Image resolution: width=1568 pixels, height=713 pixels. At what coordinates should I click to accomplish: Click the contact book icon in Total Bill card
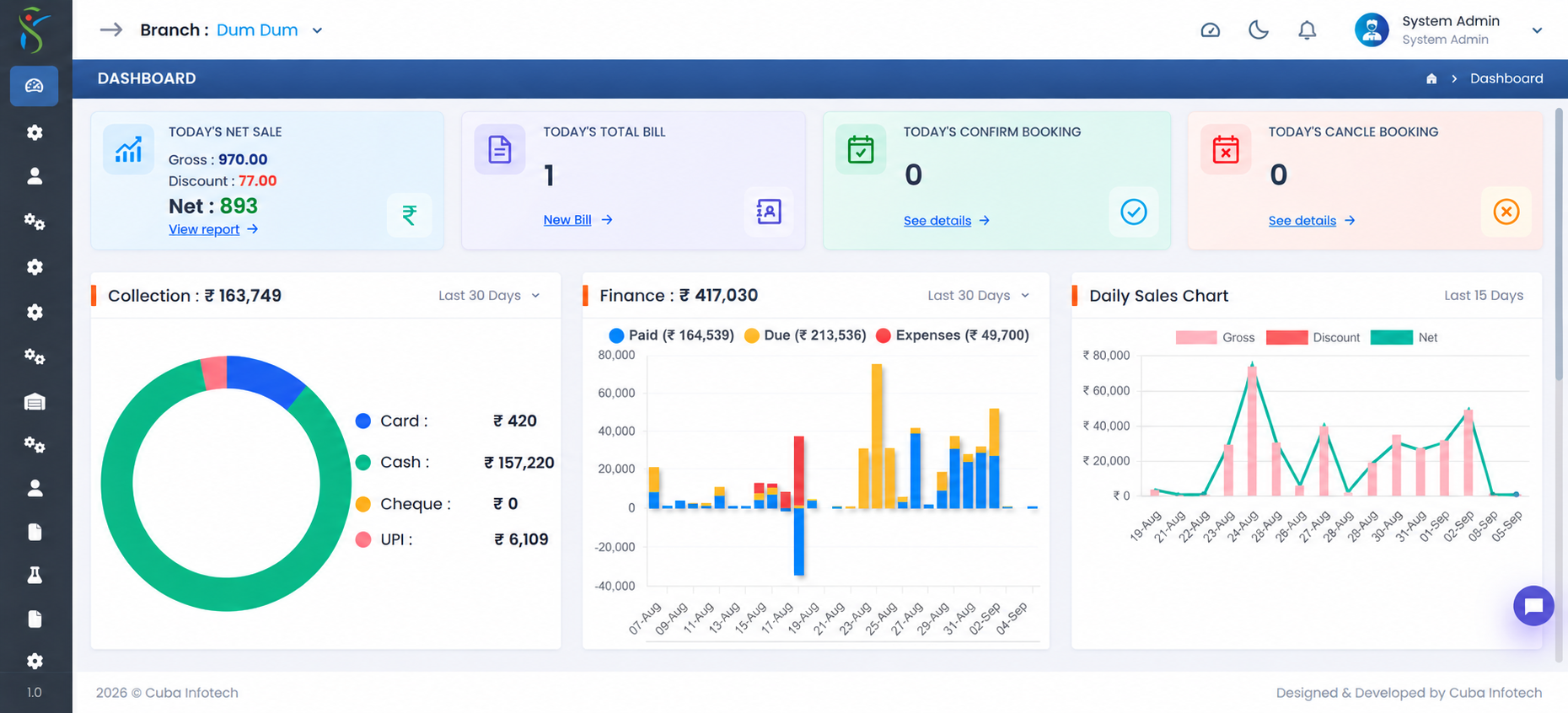tap(769, 211)
